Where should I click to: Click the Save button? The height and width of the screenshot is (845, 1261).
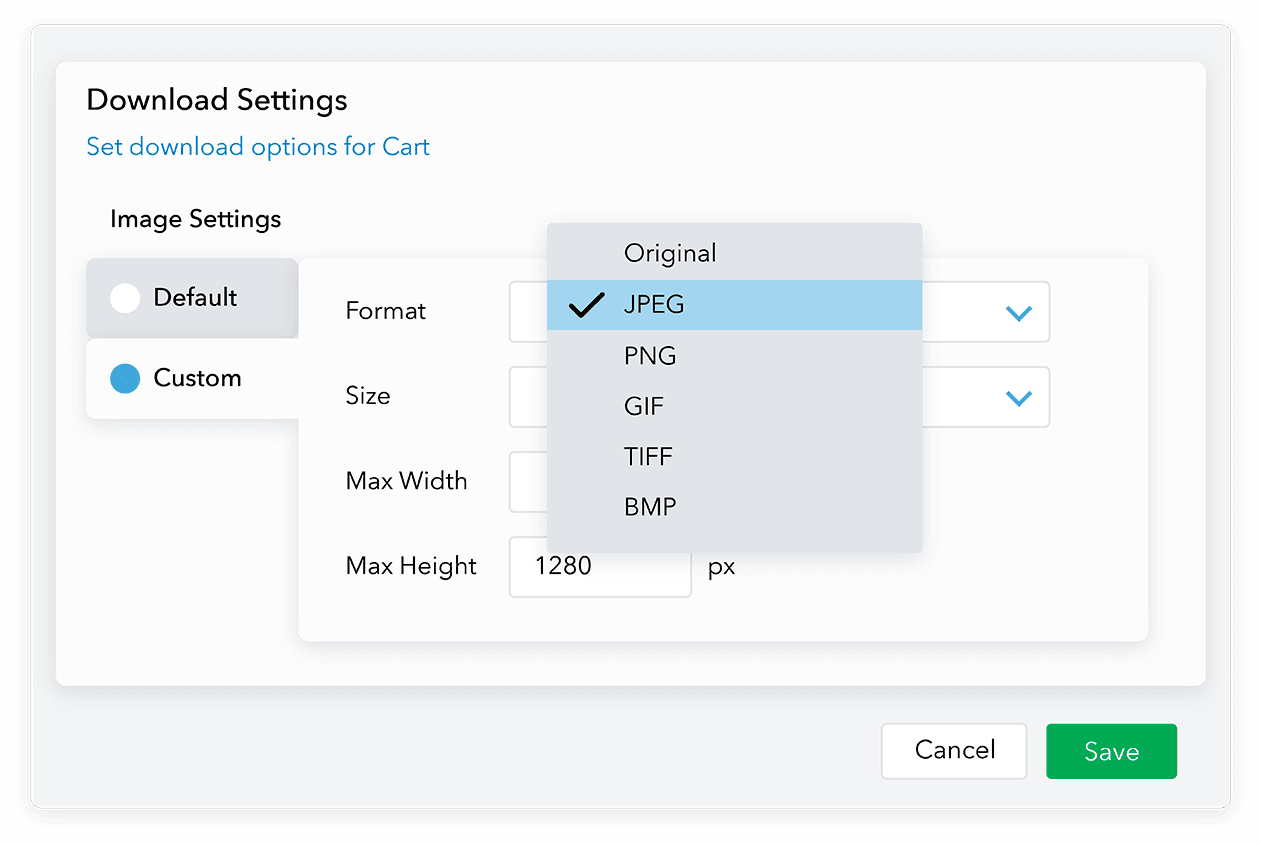click(1111, 751)
